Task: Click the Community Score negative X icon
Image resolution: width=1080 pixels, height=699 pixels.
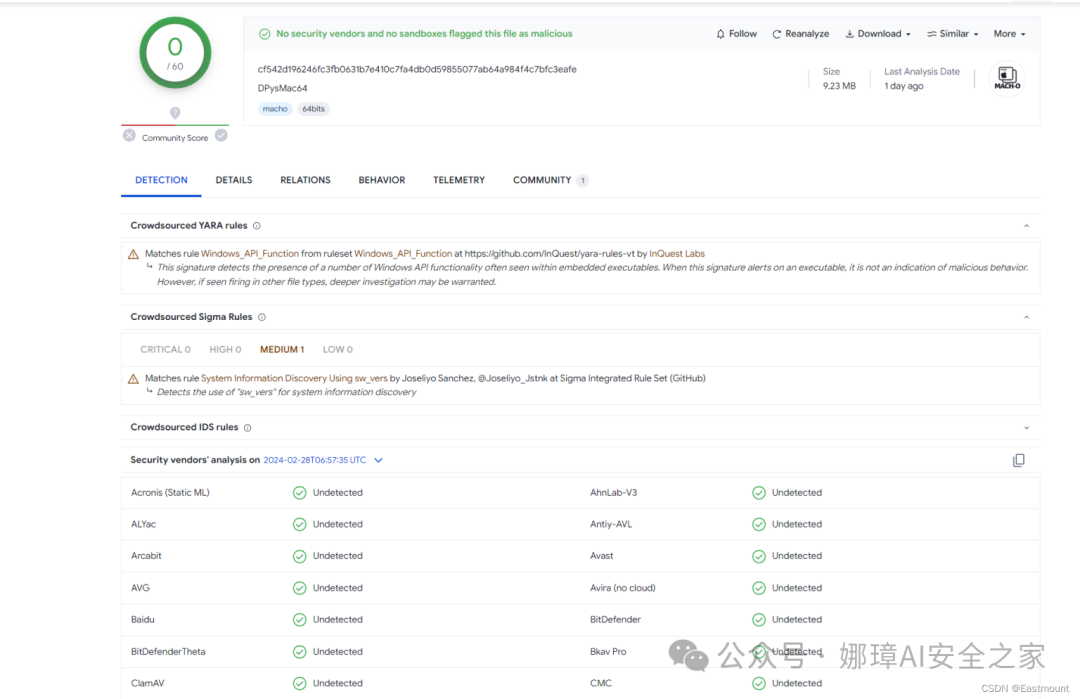Action: click(129, 136)
